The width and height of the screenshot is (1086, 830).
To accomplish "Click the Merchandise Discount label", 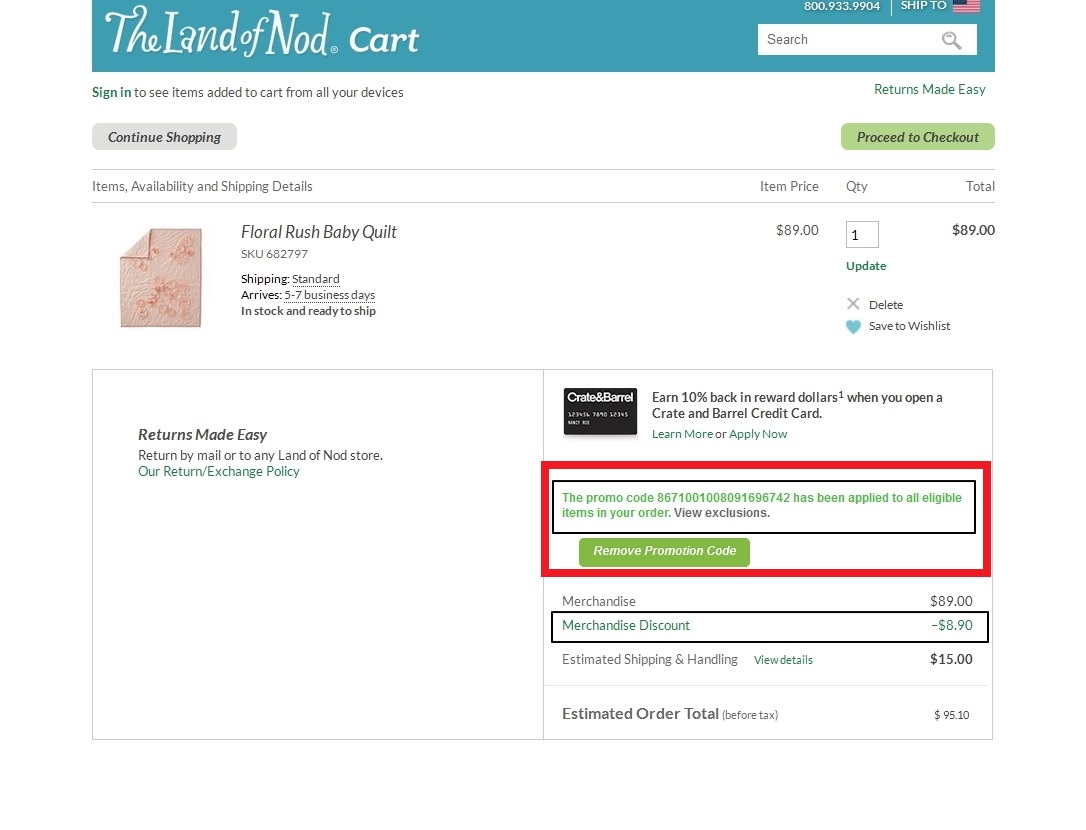I will (x=626, y=626).
